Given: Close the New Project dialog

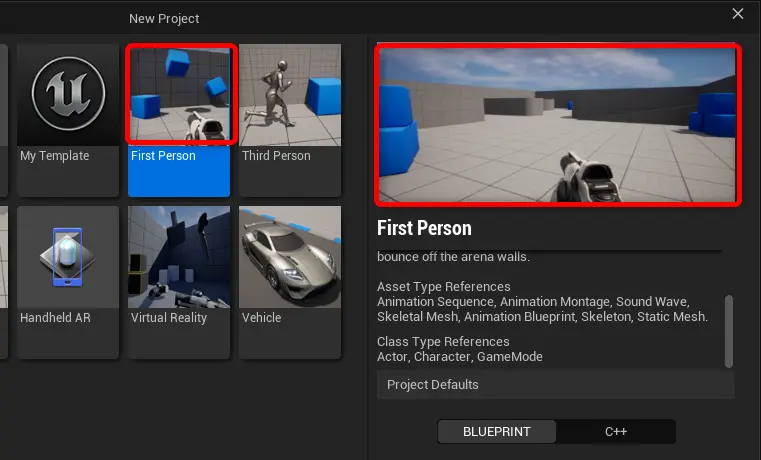Looking at the screenshot, I should [x=738, y=14].
